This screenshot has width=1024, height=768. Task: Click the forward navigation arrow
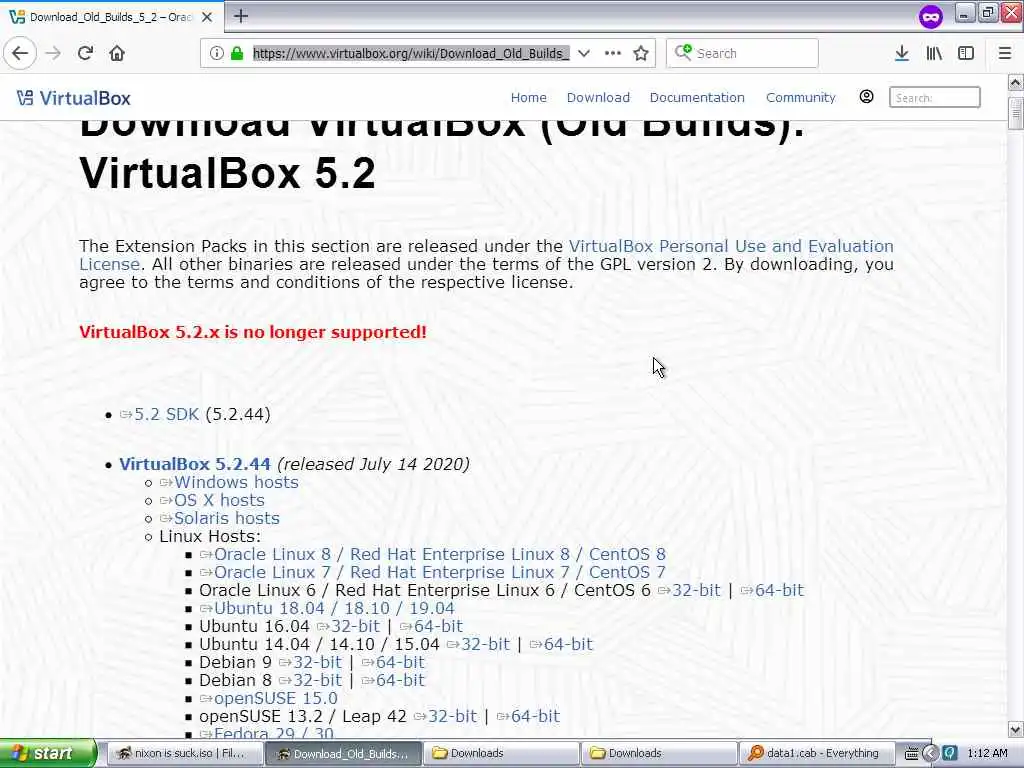pos(53,54)
